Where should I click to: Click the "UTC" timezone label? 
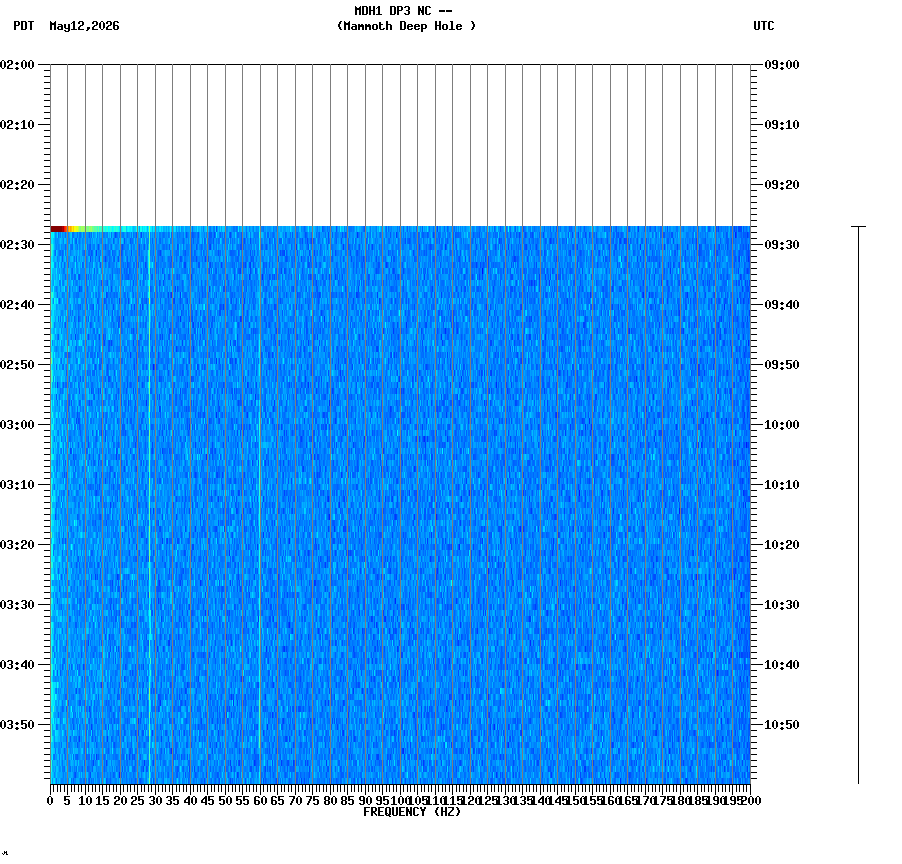764,26
